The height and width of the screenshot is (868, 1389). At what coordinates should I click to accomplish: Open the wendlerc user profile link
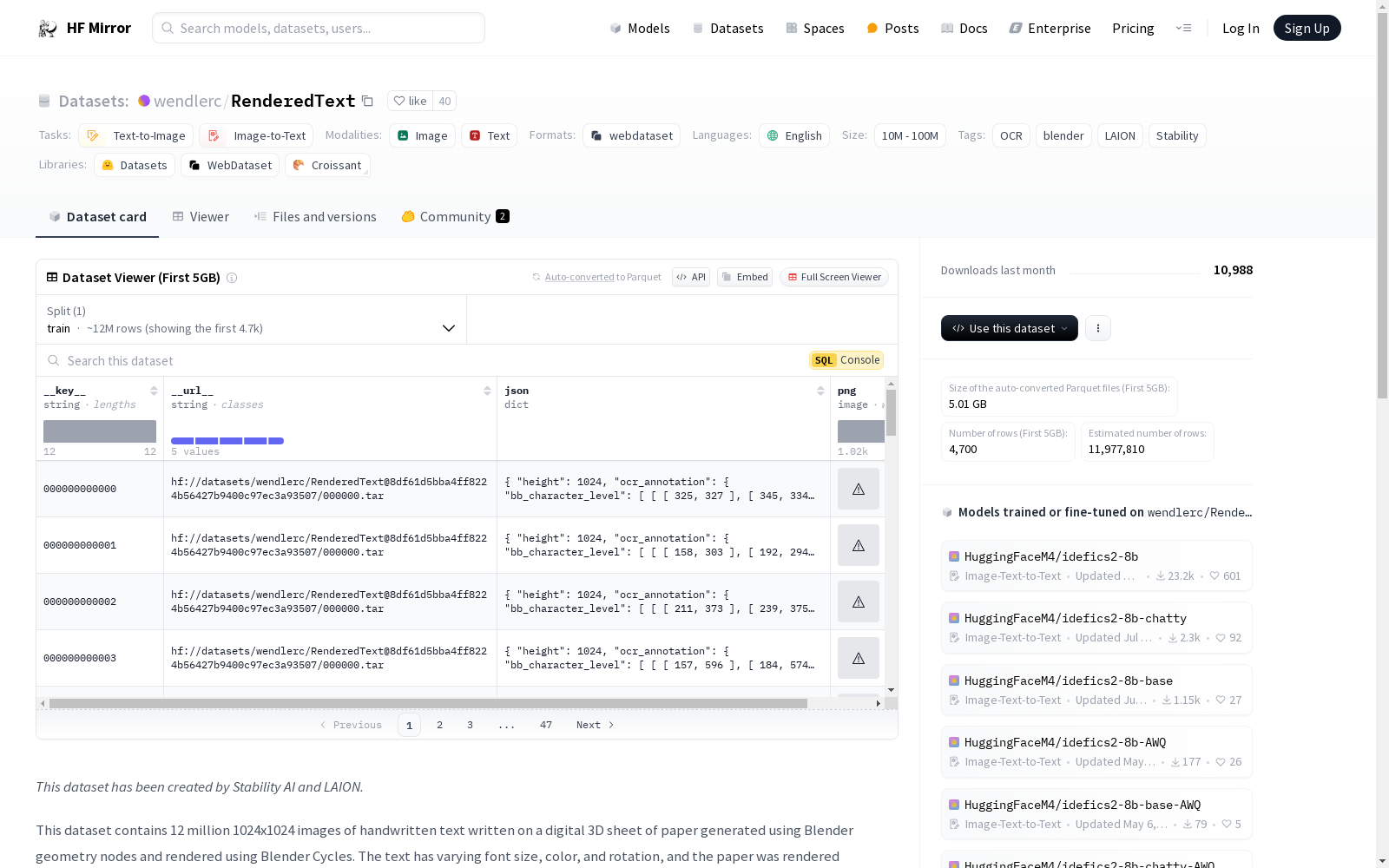(188, 101)
